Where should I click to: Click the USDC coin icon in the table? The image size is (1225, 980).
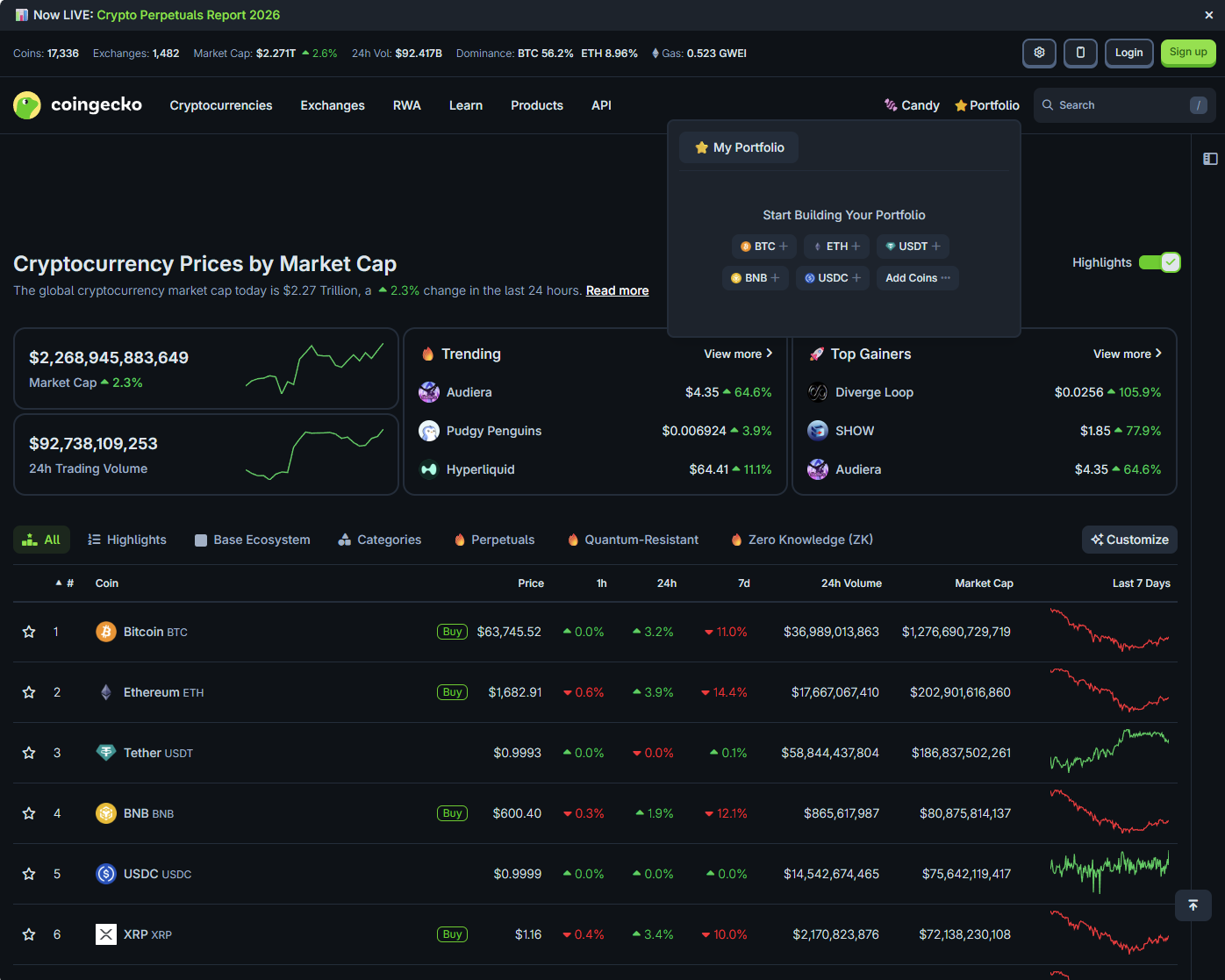tap(106, 874)
